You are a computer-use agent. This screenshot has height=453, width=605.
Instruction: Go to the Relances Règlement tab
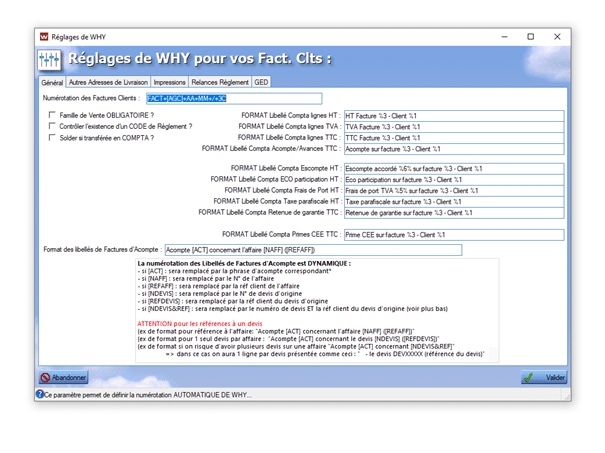pyautogui.click(x=220, y=82)
